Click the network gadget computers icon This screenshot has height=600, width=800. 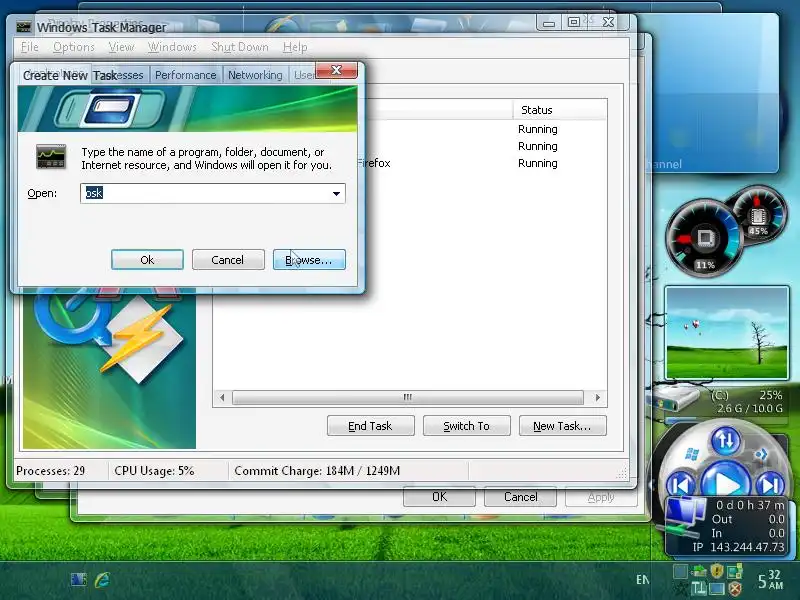tap(684, 517)
